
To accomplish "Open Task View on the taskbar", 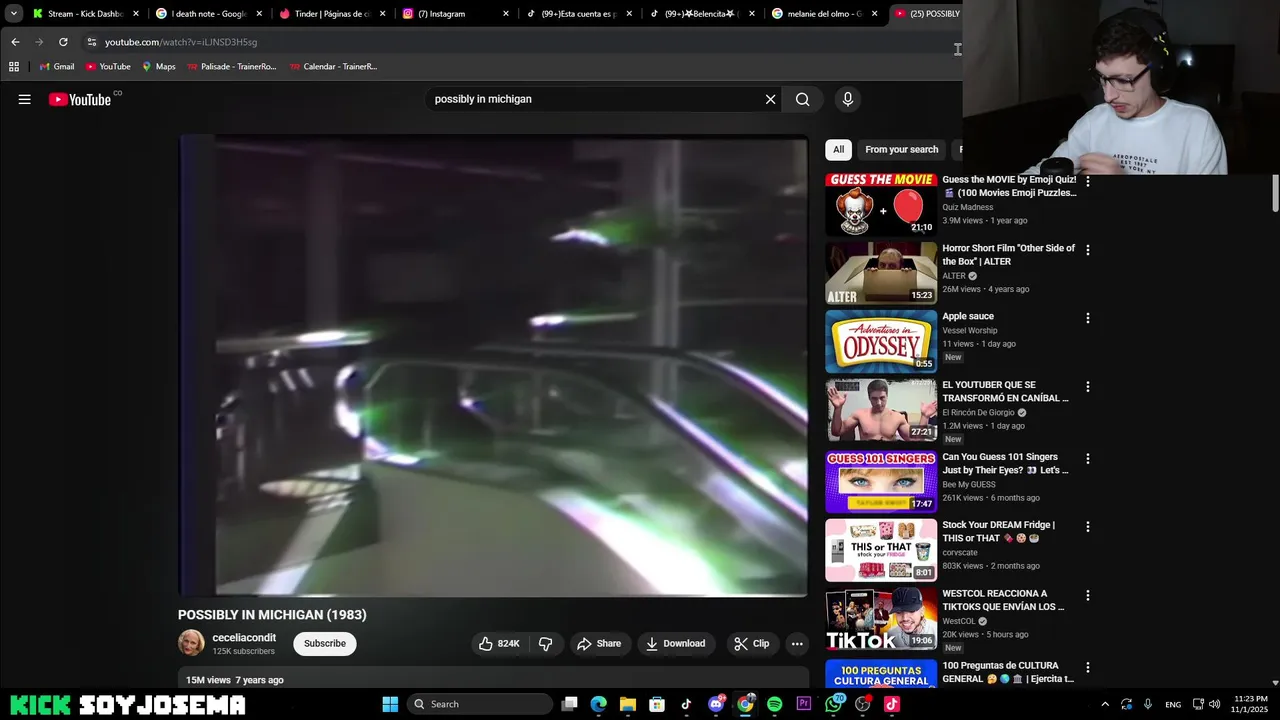I will tap(569, 704).
